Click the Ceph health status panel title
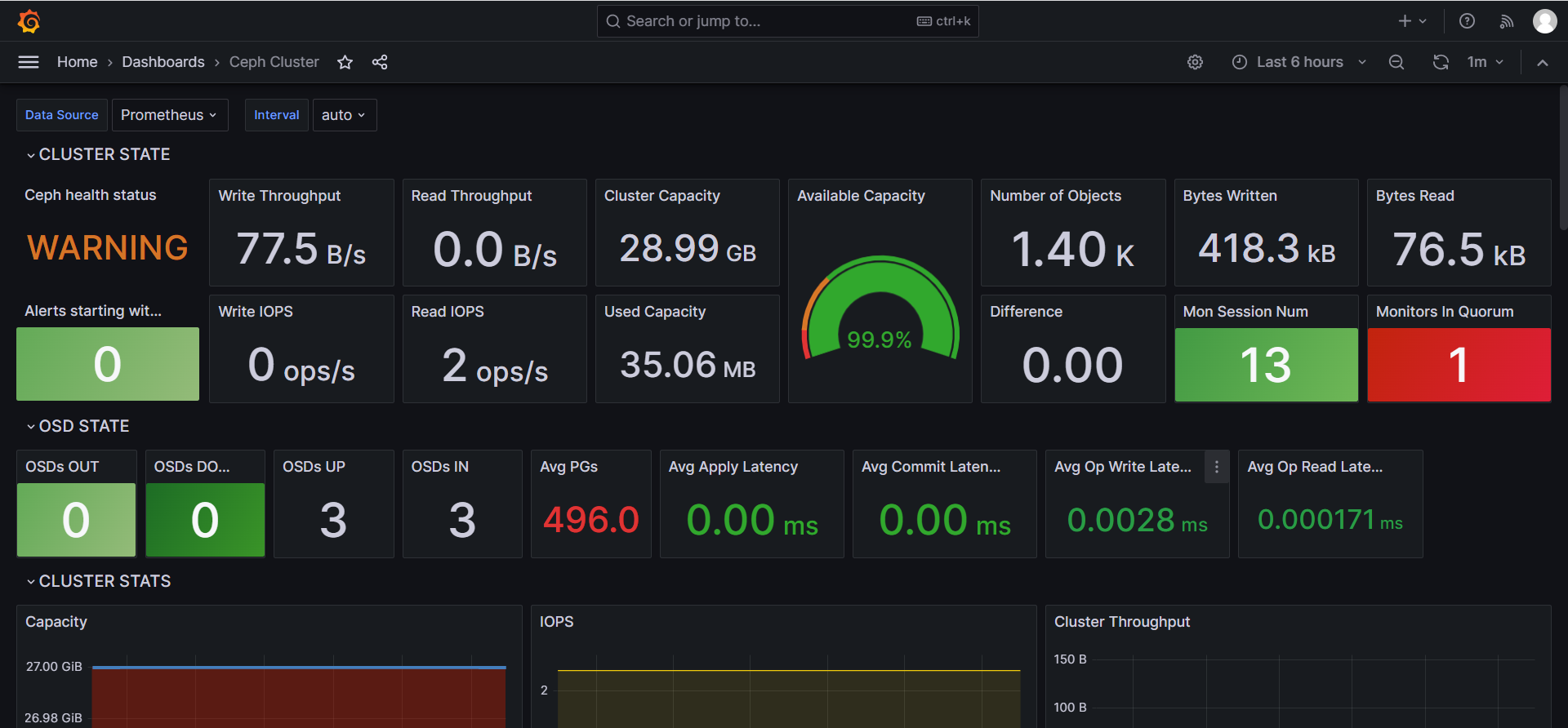This screenshot has width=1568, height=728. (x=90, y=195)
